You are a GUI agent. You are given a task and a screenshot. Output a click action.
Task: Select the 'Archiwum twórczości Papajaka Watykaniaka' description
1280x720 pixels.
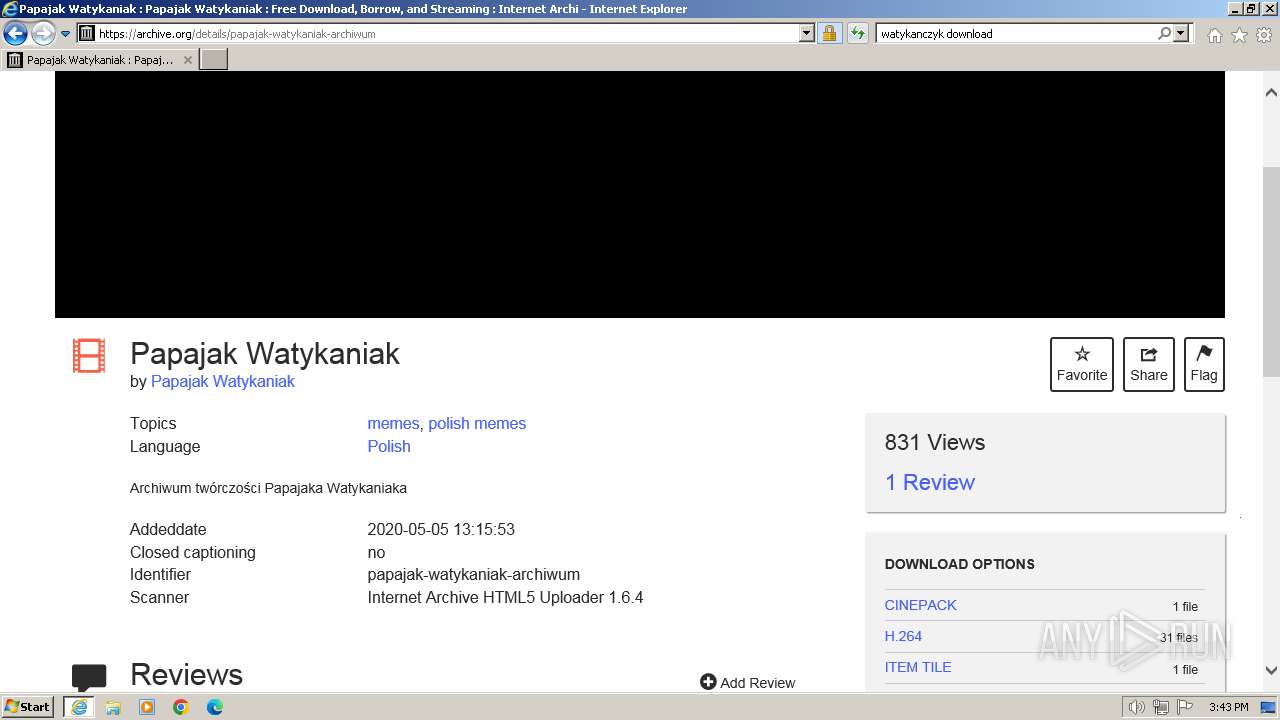coord(268,488)
